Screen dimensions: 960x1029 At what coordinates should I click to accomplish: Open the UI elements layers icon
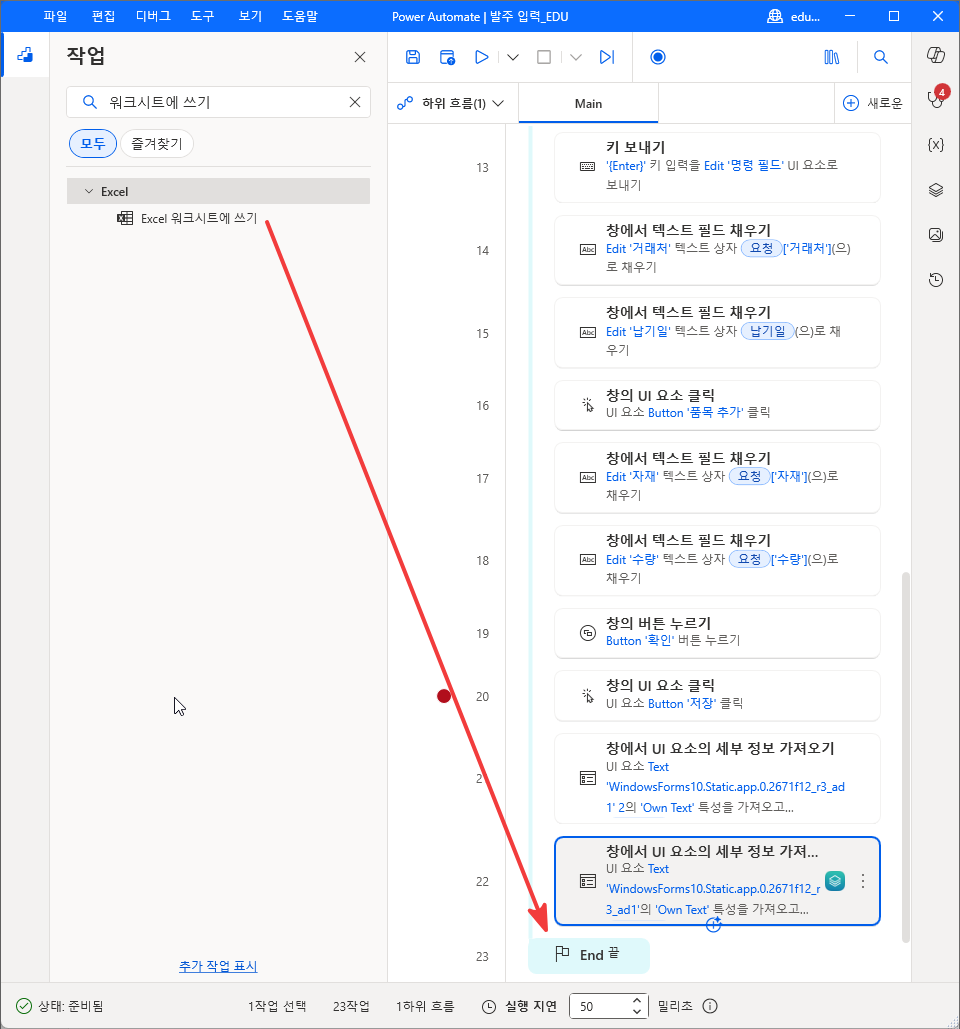click(936, 190)
